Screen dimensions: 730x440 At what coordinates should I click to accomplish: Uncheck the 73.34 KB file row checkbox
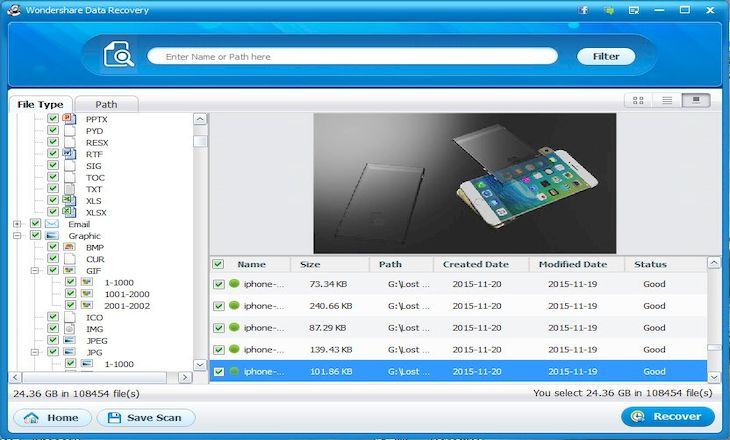[218, 284]
